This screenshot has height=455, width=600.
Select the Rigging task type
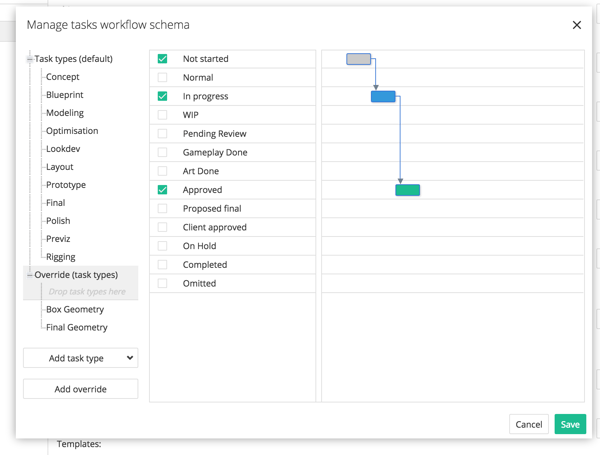point(60,257)
